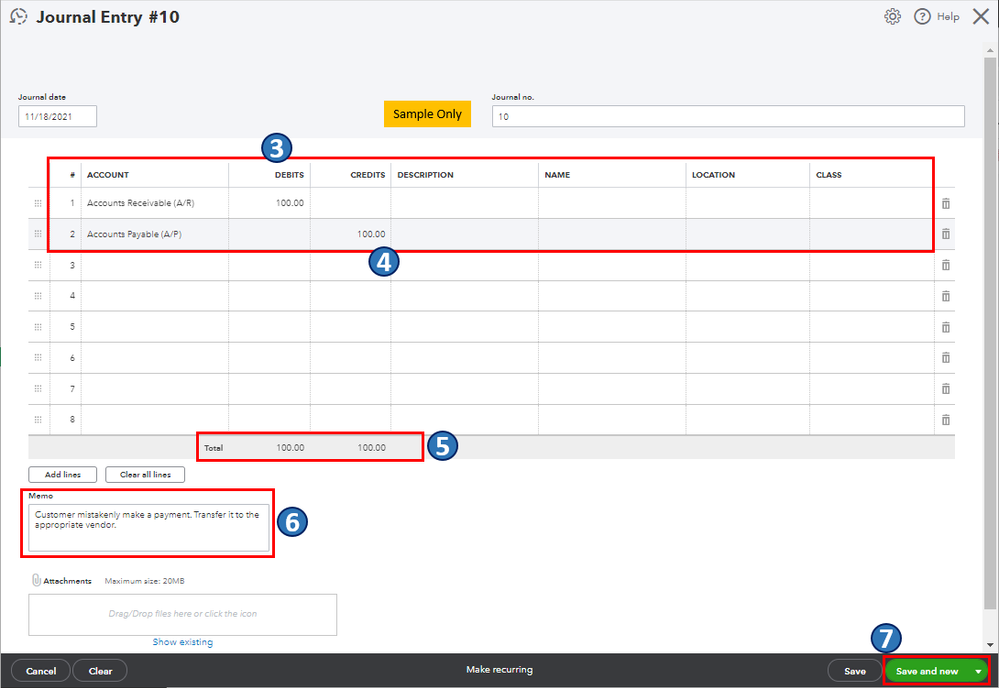Screen dimensions: 999x688
Task: Click the 100.00 credit cell on line 2
Action: click(350, 234)
